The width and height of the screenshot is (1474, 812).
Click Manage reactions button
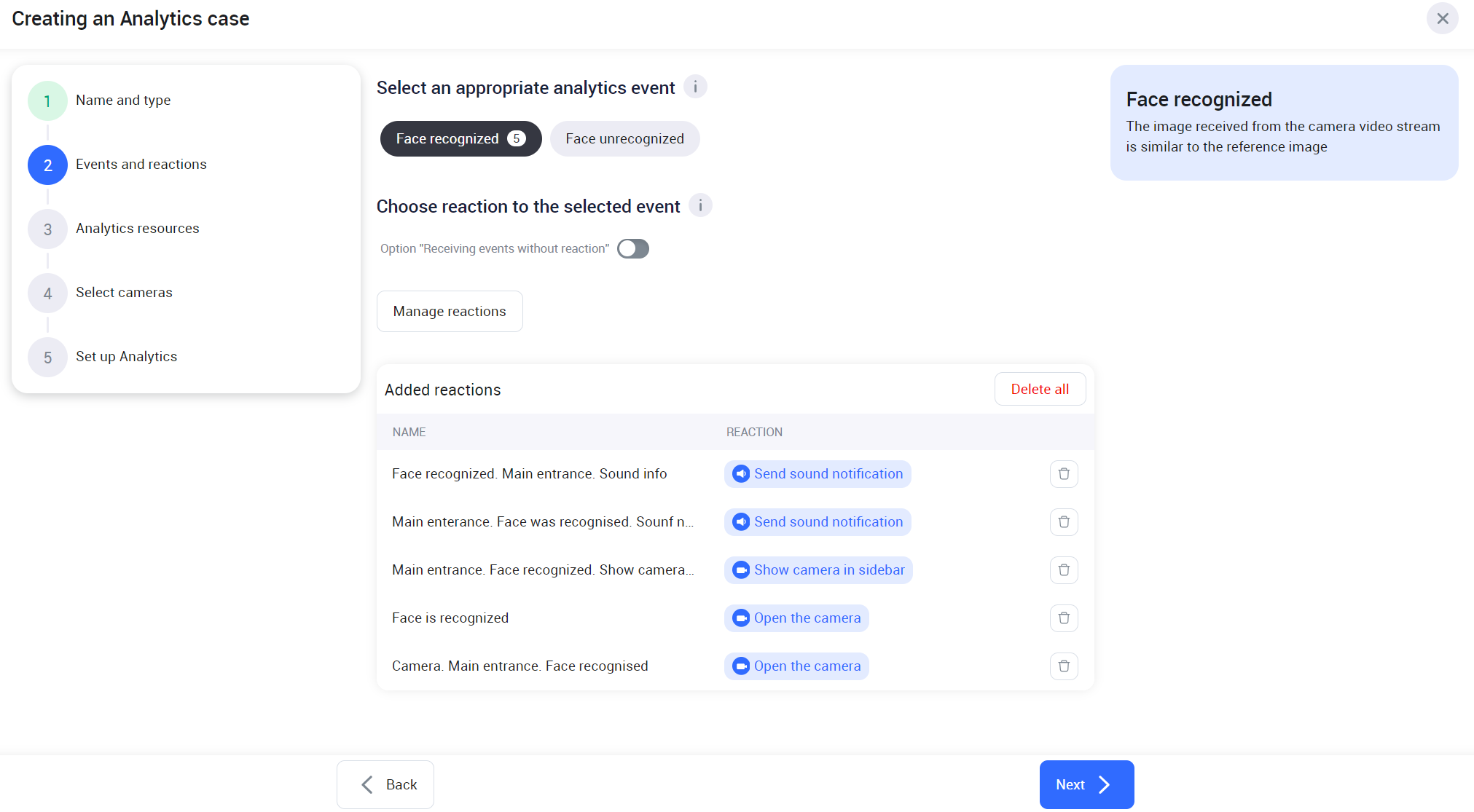click(450, 312)
